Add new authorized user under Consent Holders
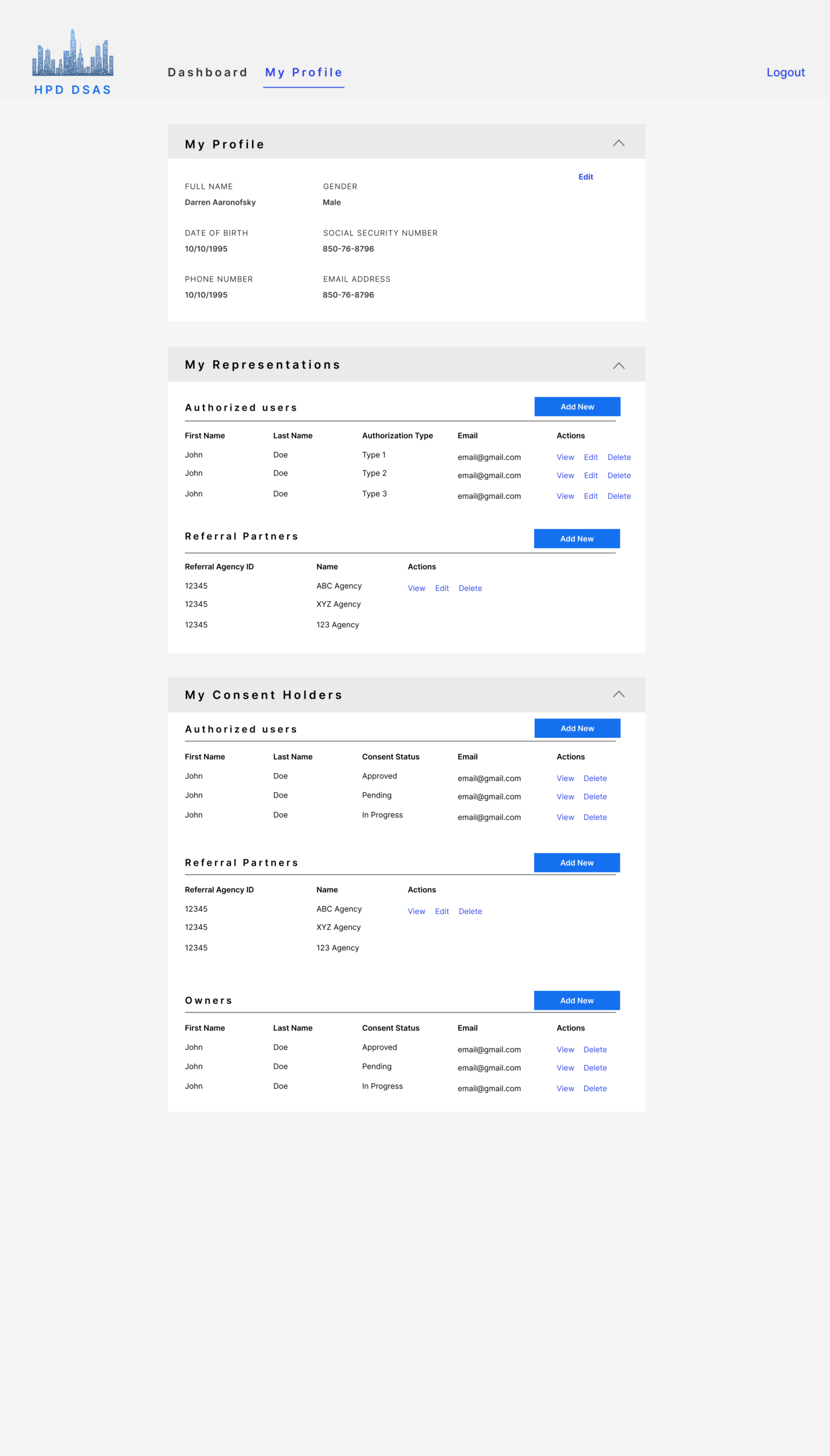Image resolution: width=830 pixels, height=1456 pixels. [x=577, y=729]
